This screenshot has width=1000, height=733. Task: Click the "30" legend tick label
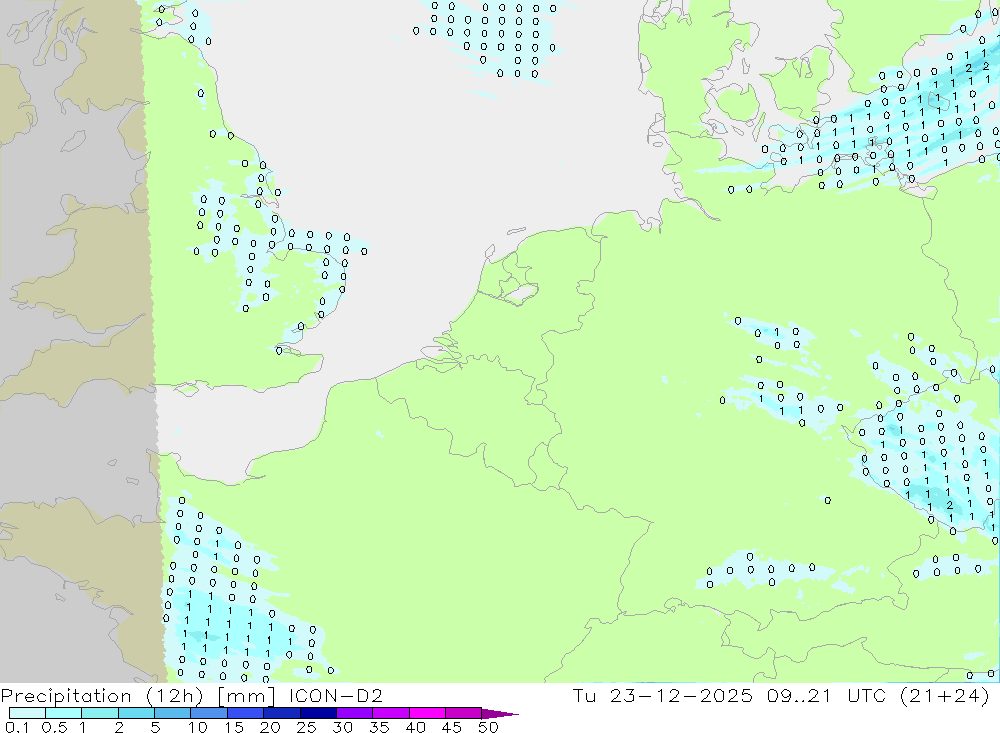(x=343, y=727)
